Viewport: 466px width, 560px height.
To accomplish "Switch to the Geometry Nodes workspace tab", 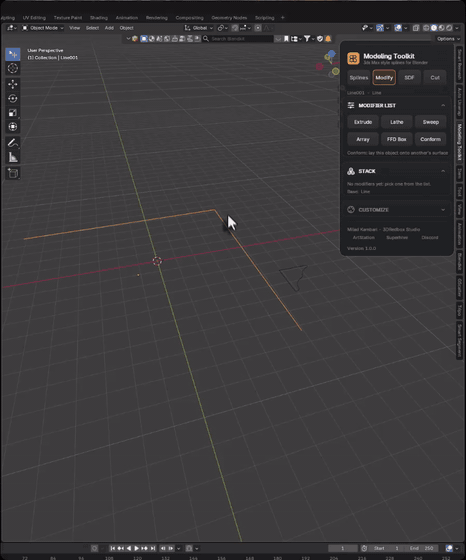I will coord(229,18).
